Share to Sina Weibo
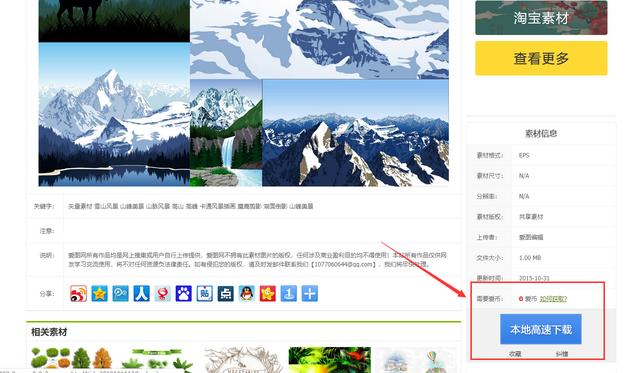This screenshot has width=640, height=373. coord(78,293)
